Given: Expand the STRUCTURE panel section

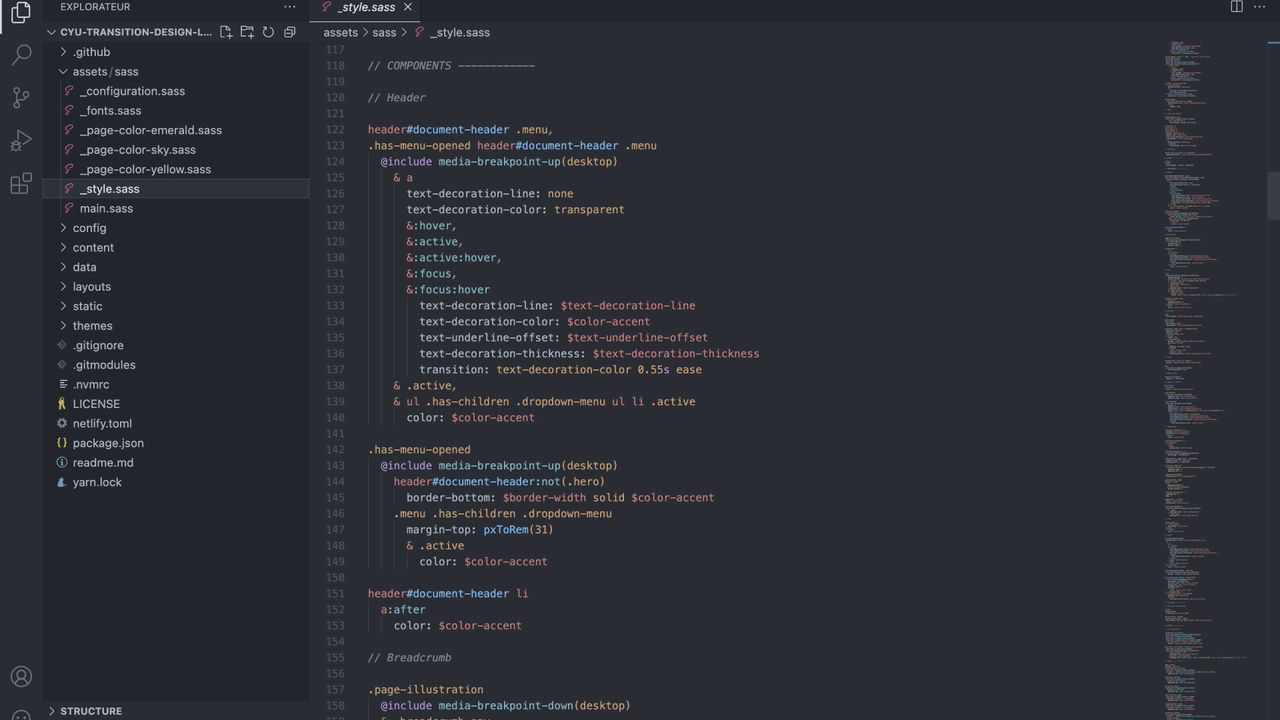Looking at the screenshot, I should [x=90, y=711].
